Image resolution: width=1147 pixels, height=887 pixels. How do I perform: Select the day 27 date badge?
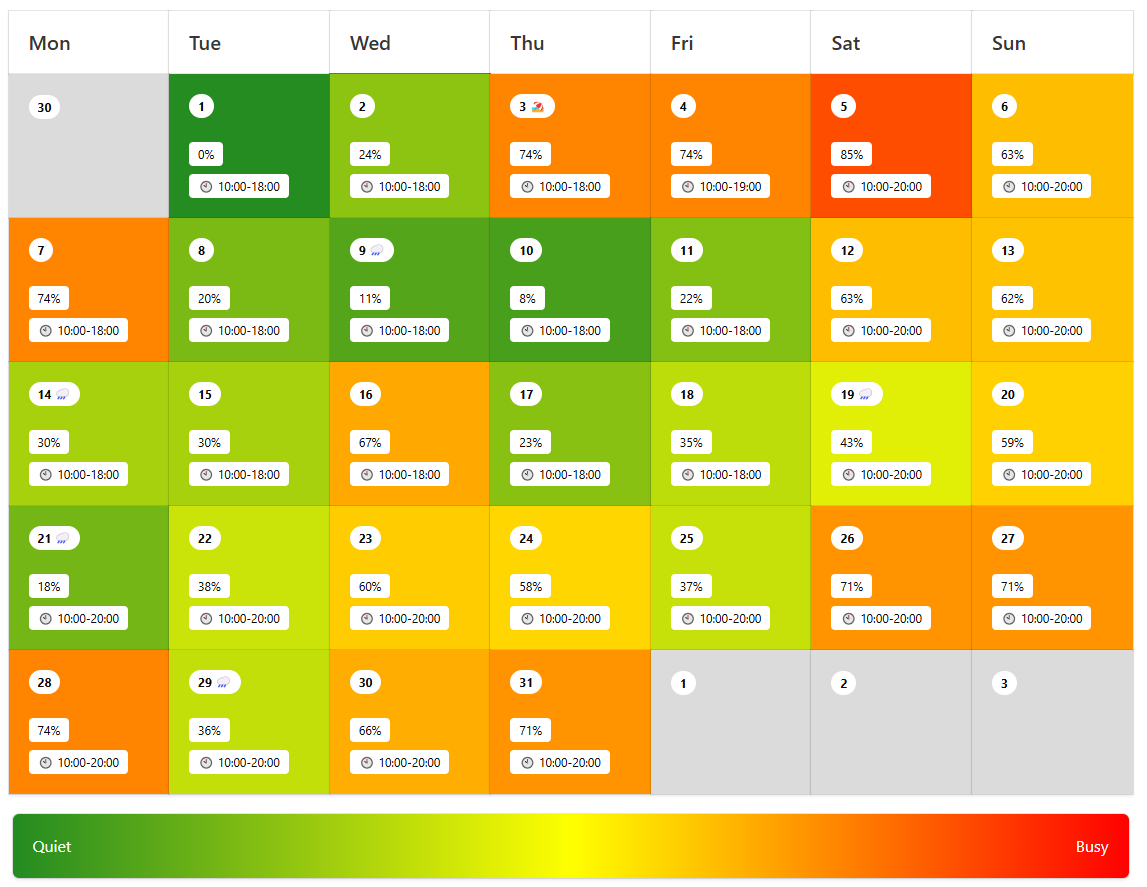(1007, 539)
